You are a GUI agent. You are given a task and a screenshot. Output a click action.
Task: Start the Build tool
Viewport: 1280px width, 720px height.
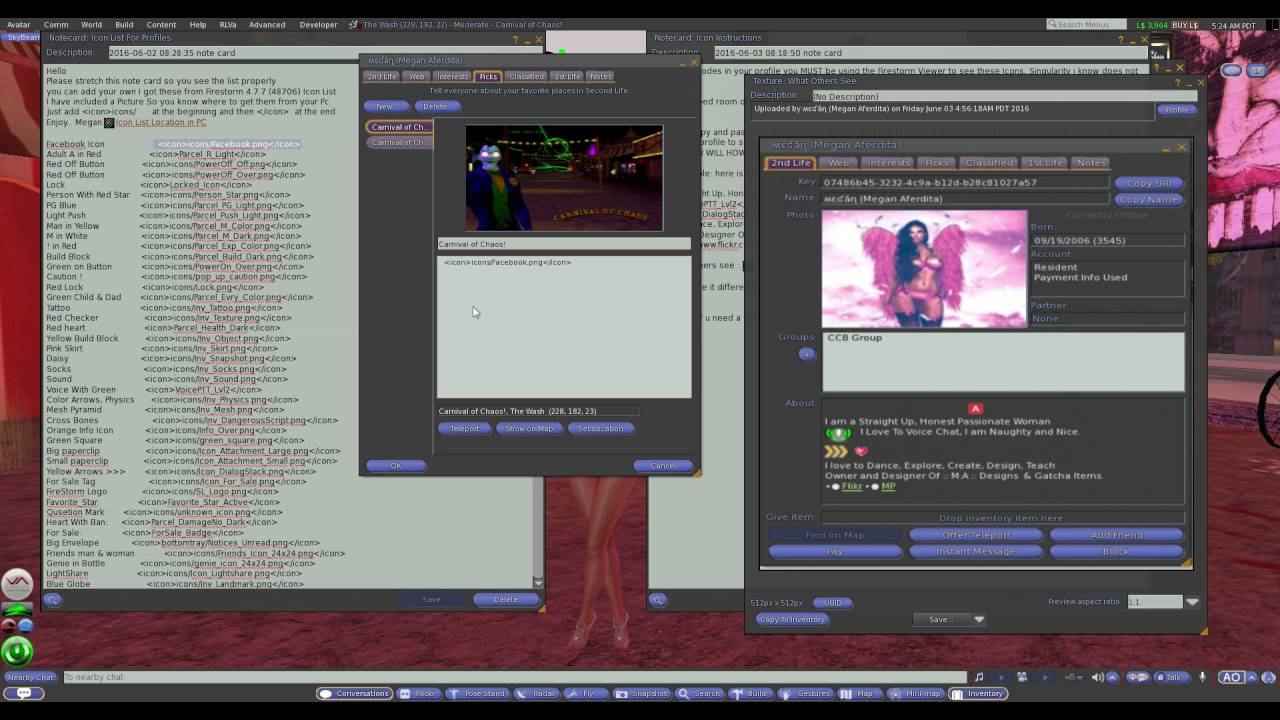pos(751,693)
